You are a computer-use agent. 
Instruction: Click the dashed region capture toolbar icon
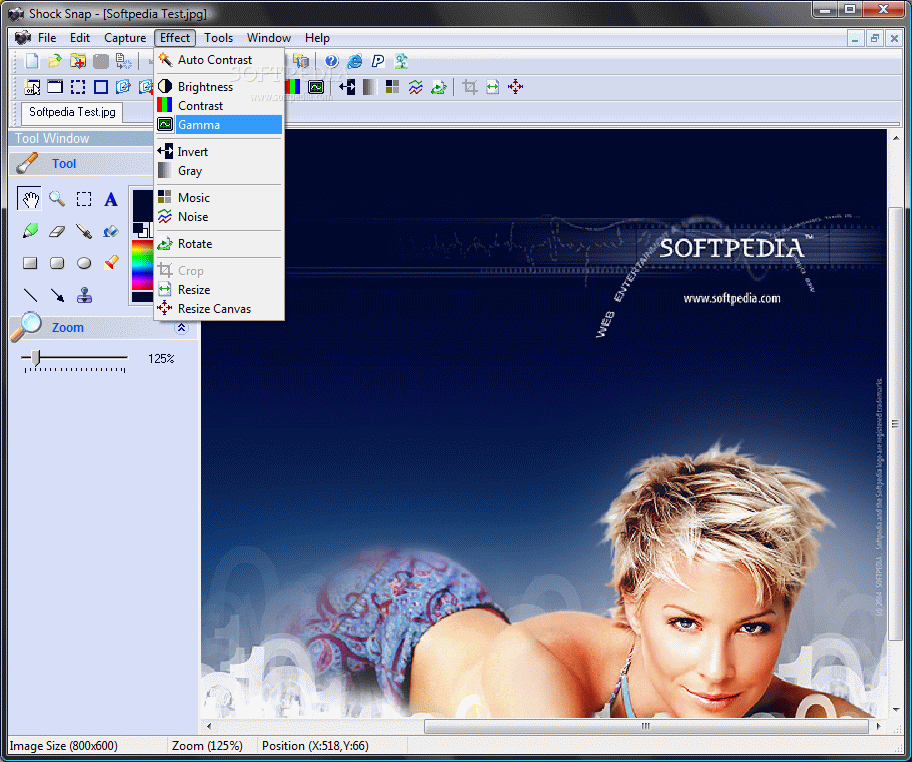[x=78, y=87]
